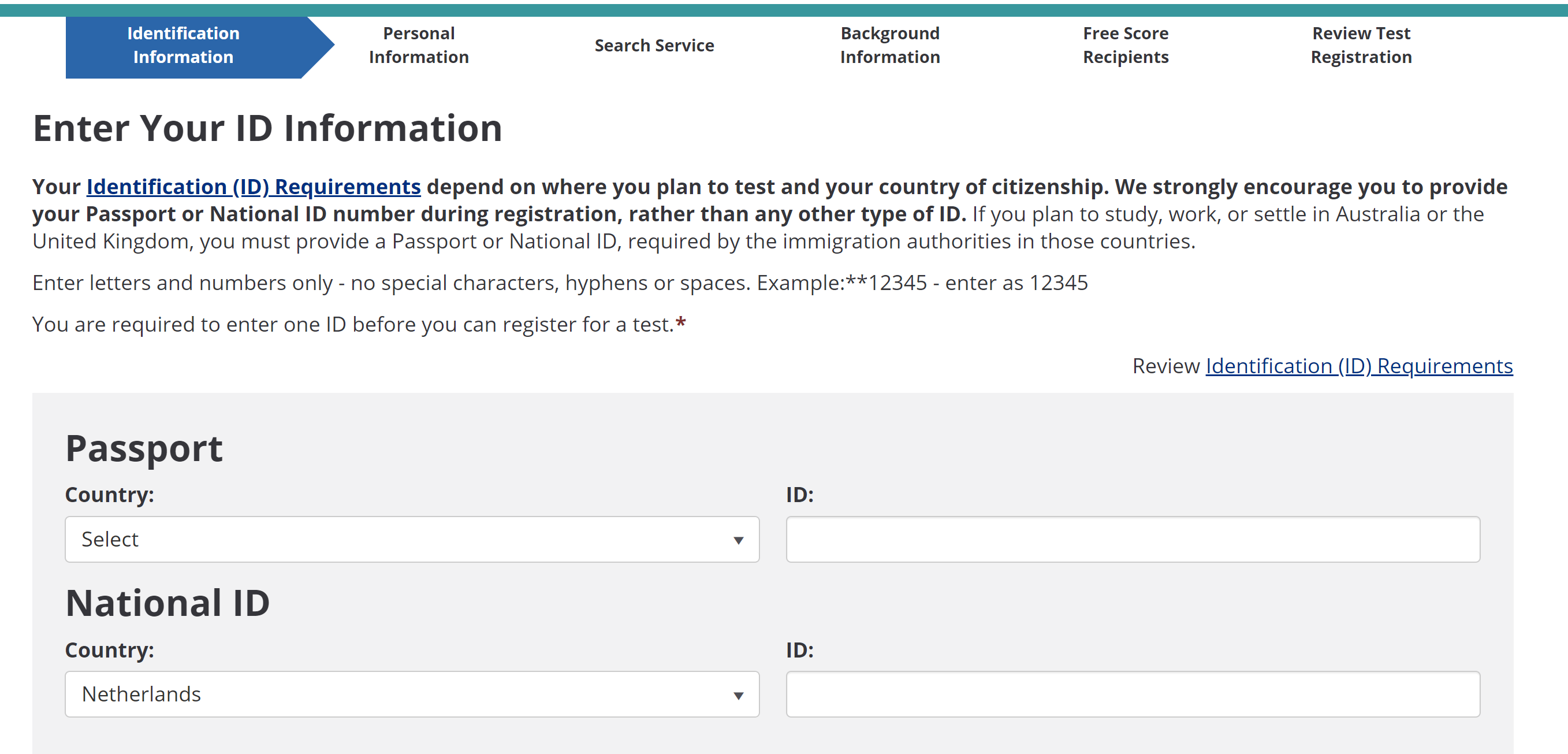Open the Review Test Registration step
Image resolution: width=1568 pixels, height=754 pixels.
coord(1361,46)
